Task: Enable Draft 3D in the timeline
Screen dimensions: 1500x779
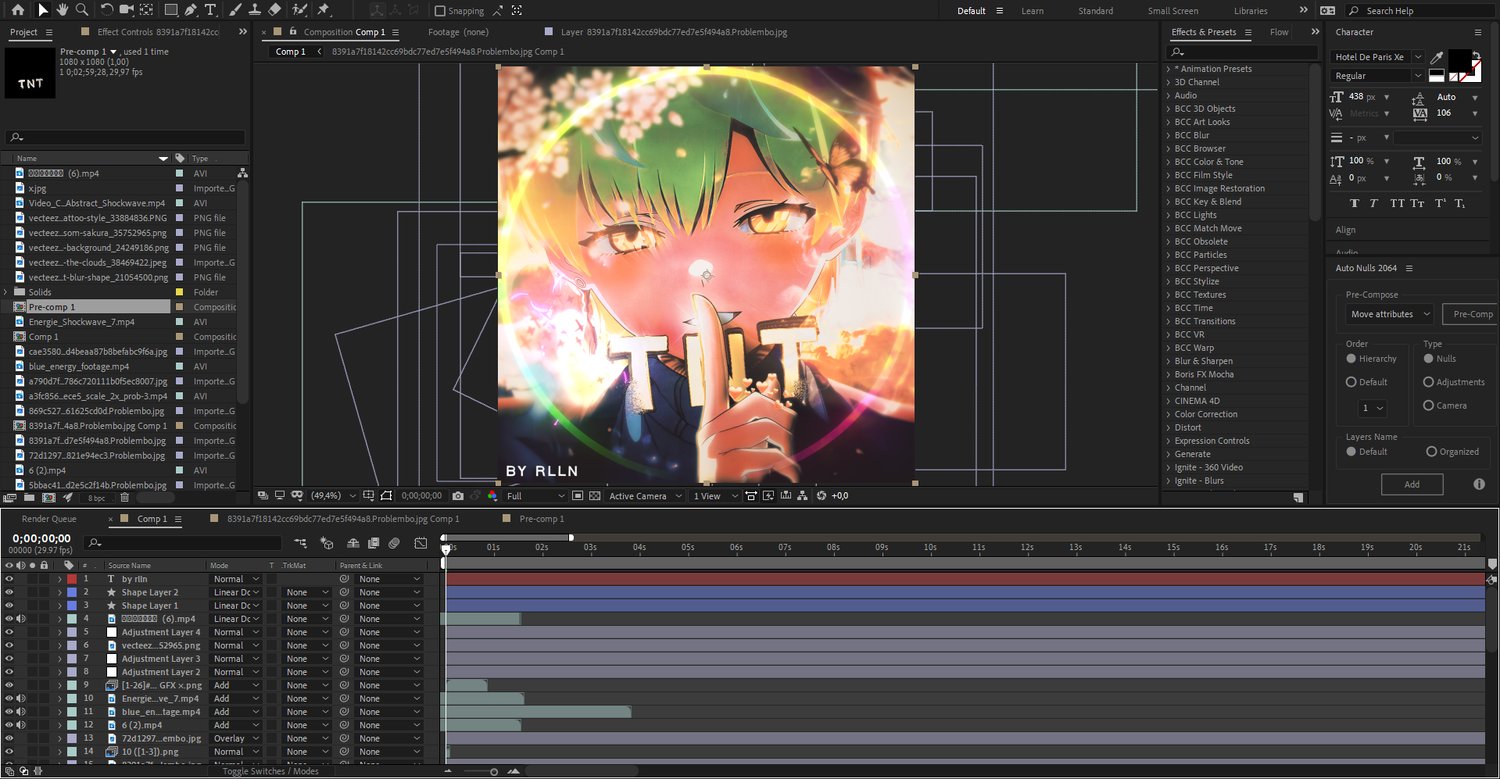Action: click(326, 543)
